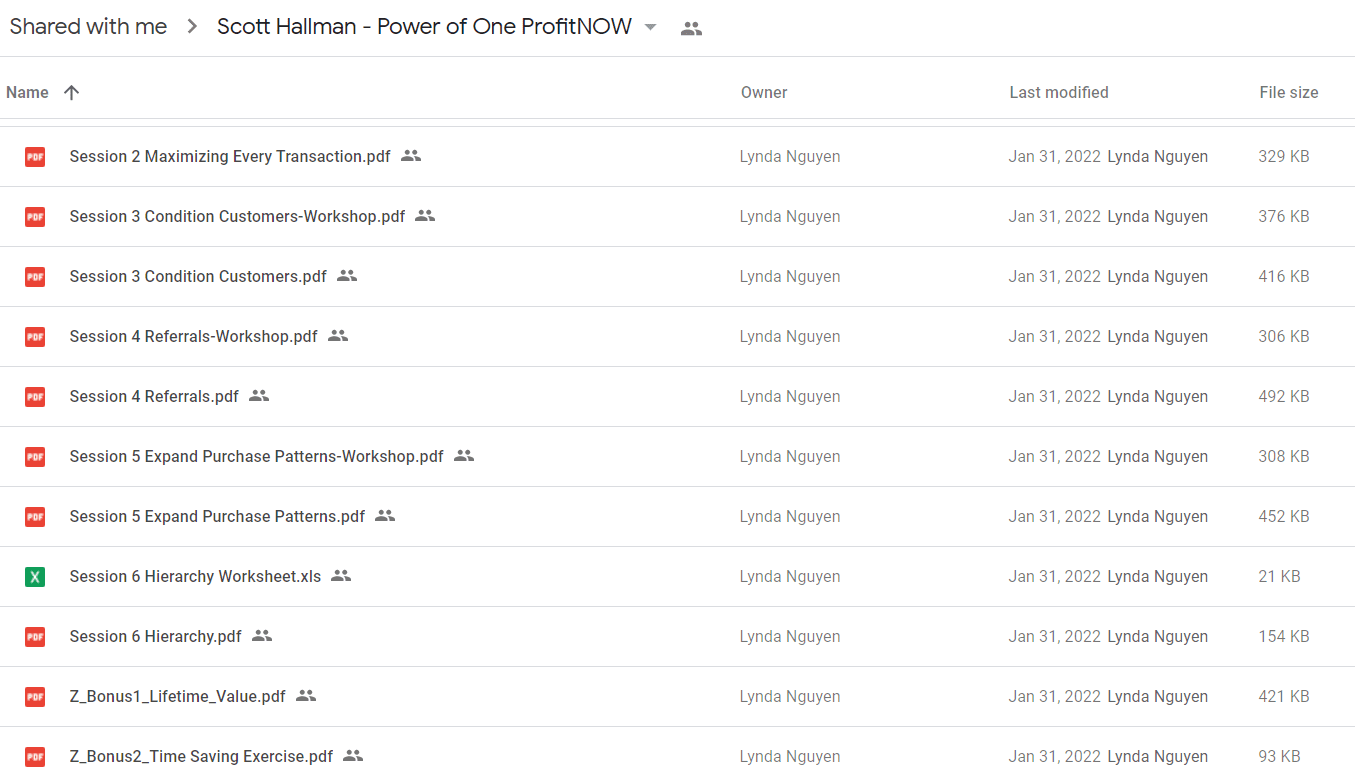Click the 376 KB file size

tap(1284, 216)
